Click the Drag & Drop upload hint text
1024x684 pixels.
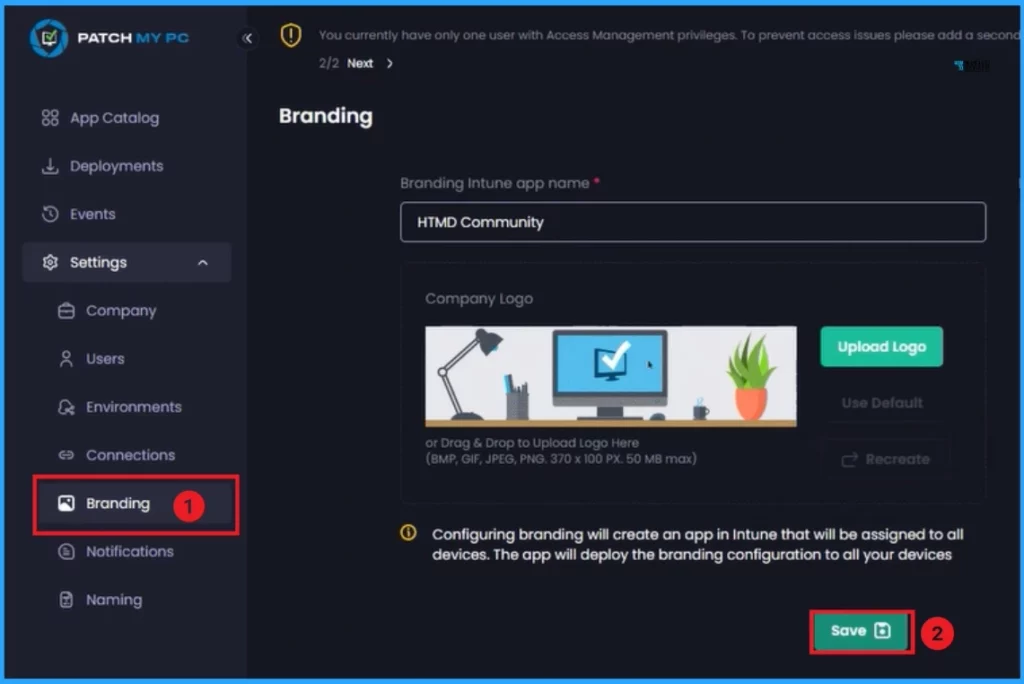560,451
